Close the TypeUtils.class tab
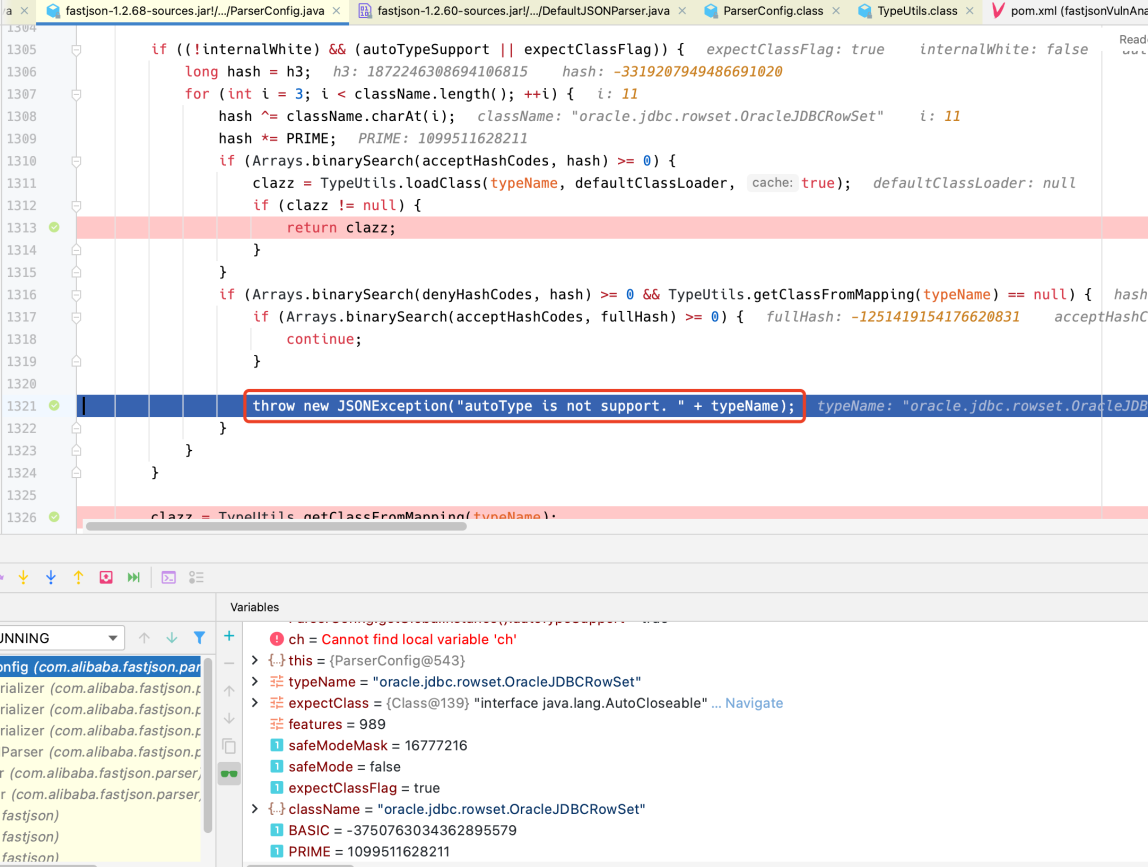The width and height of the screenshot is (1148, 867). [x=969, y=11]
